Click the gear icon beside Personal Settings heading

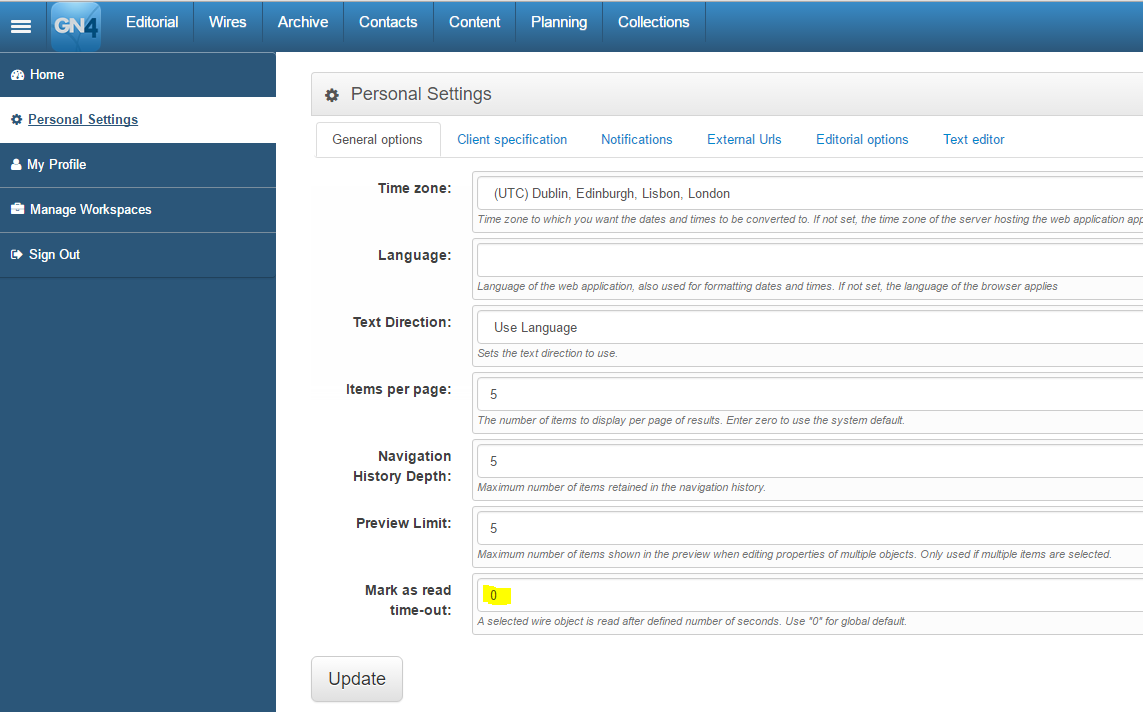click(x=332, y=95)
